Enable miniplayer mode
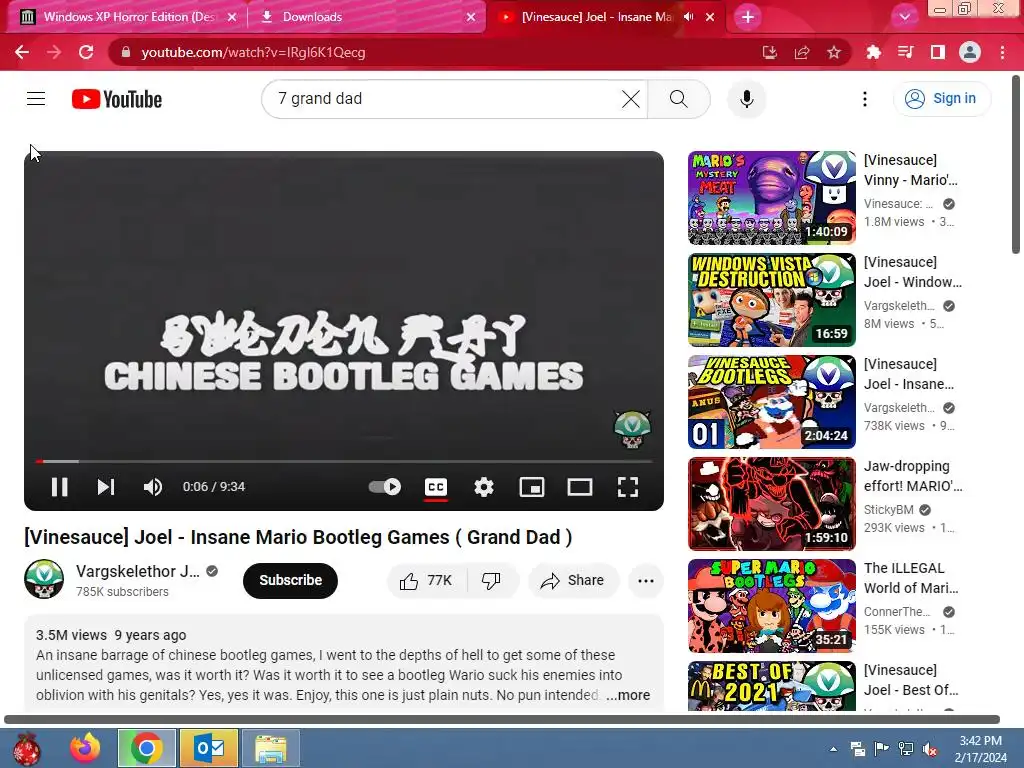 pyautogui.click(x=532, y=487)
